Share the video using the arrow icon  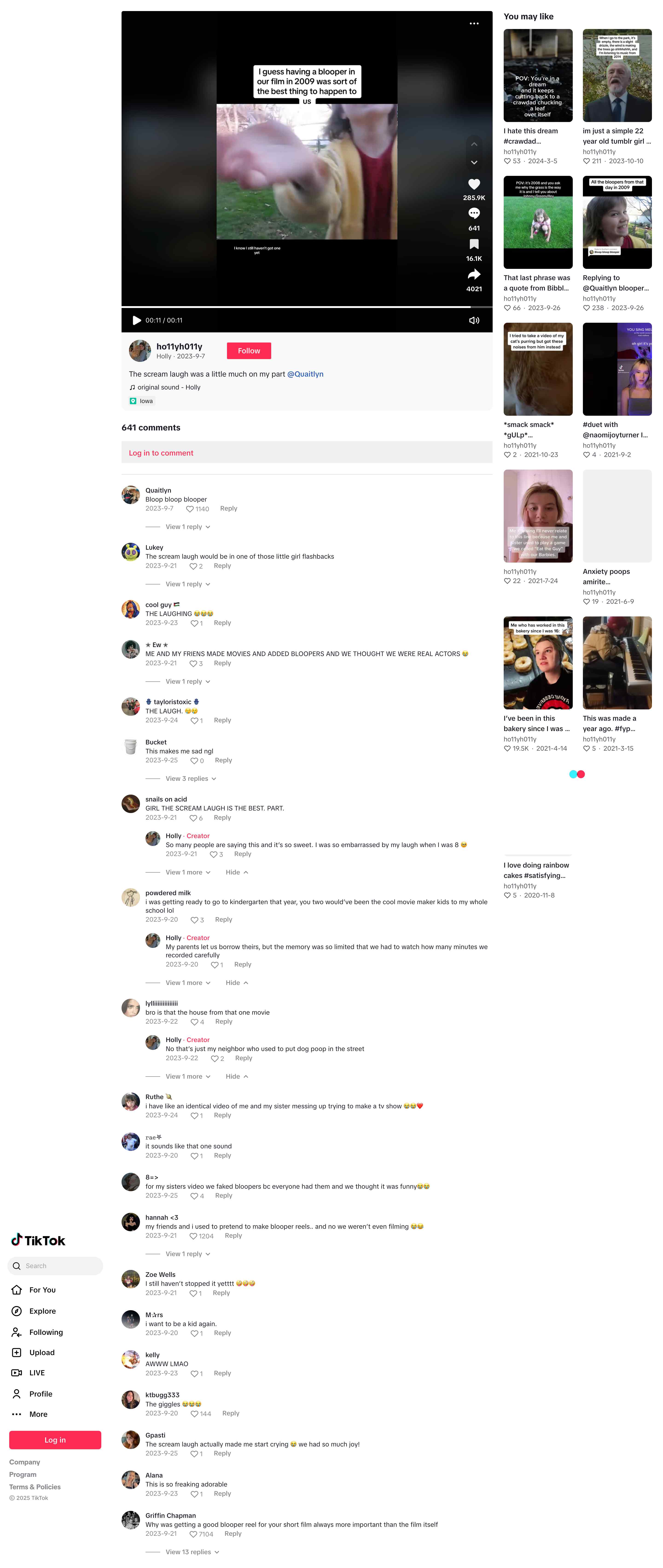coord(474,275)
